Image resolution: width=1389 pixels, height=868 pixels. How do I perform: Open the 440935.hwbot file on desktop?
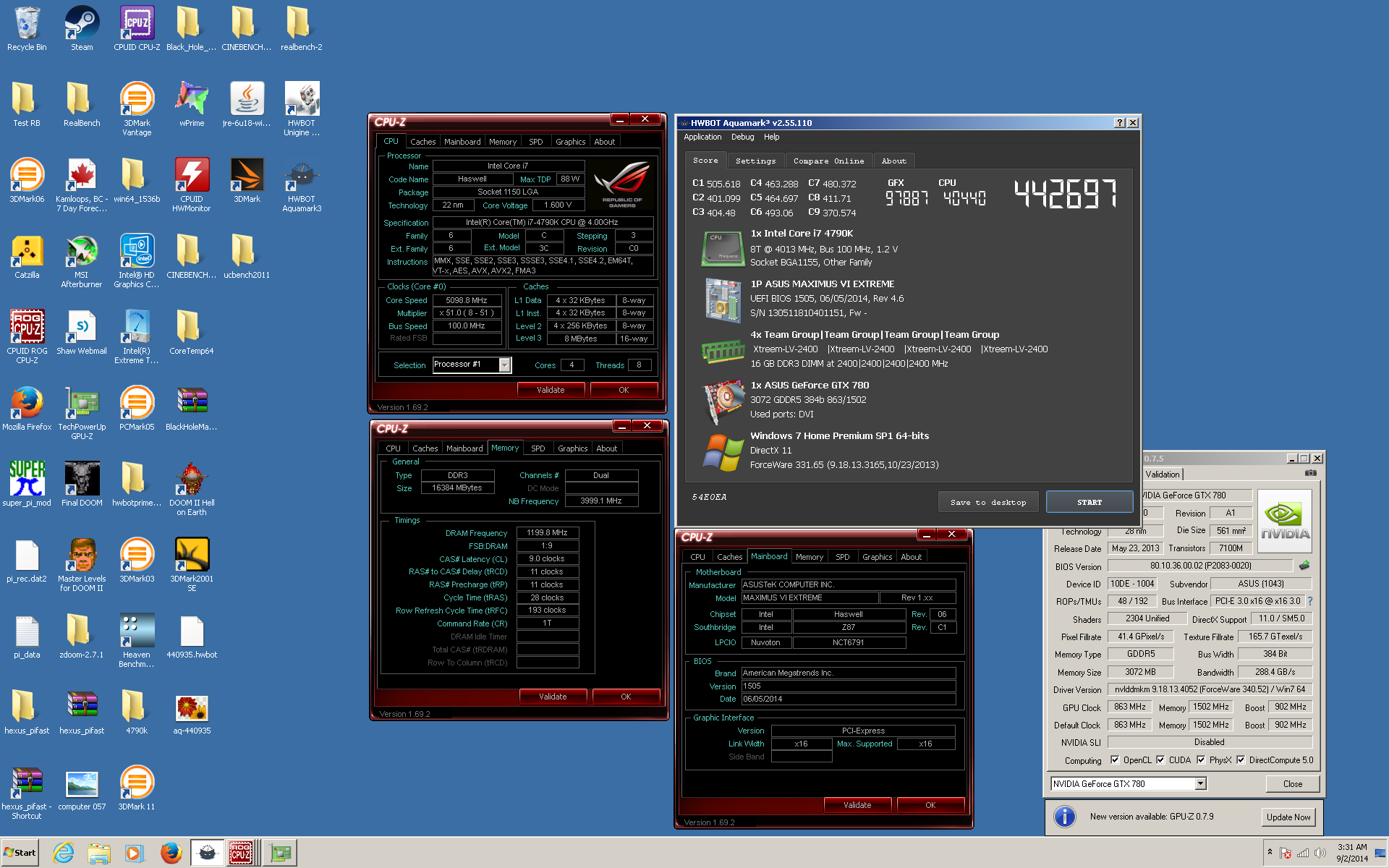(x=192, y=637)
